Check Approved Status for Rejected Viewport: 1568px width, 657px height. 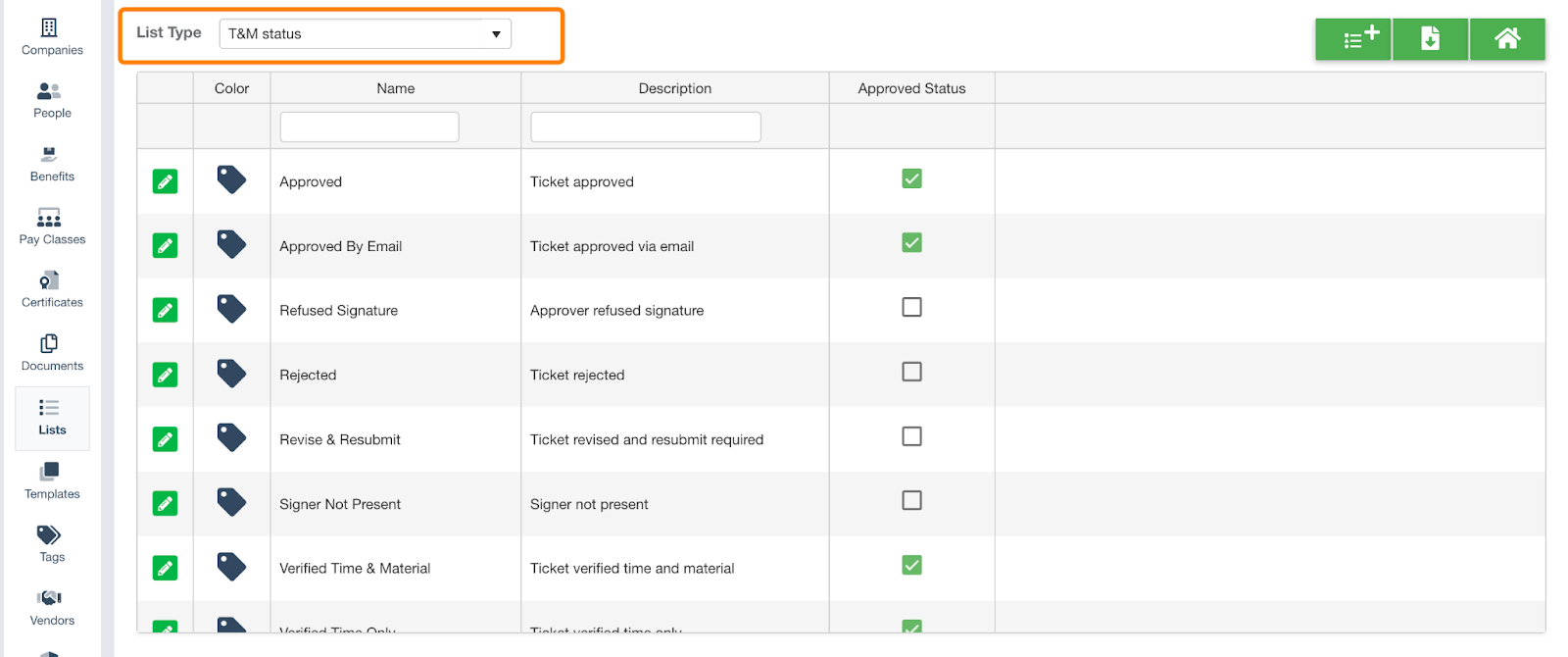[911, 372]
